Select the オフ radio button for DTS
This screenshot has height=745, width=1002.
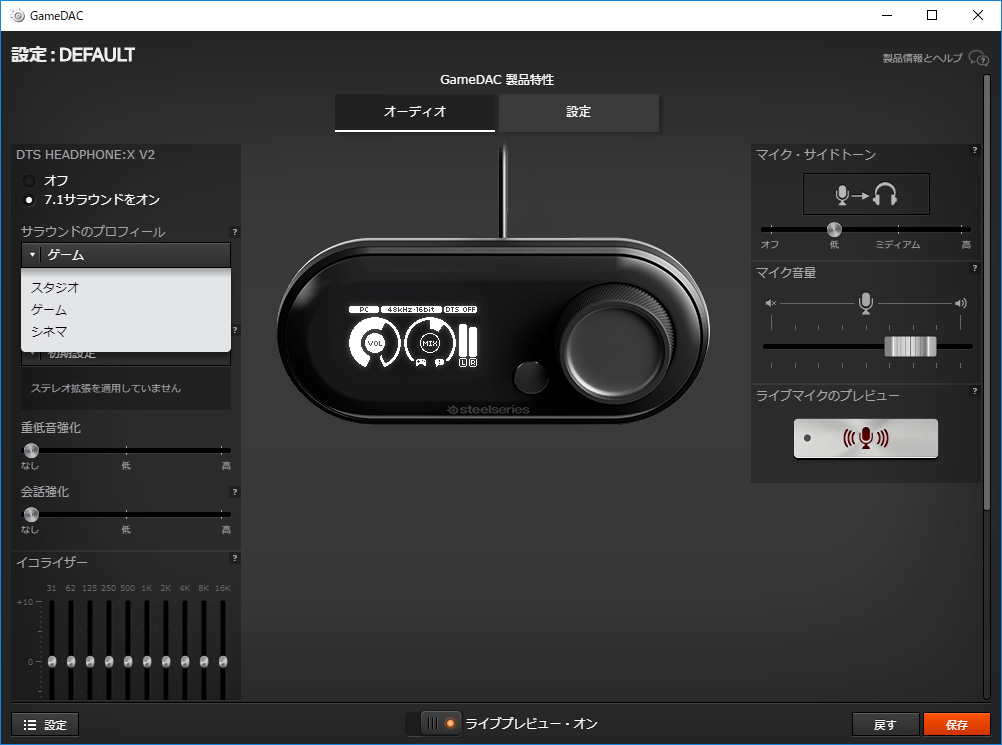(29, 181)
